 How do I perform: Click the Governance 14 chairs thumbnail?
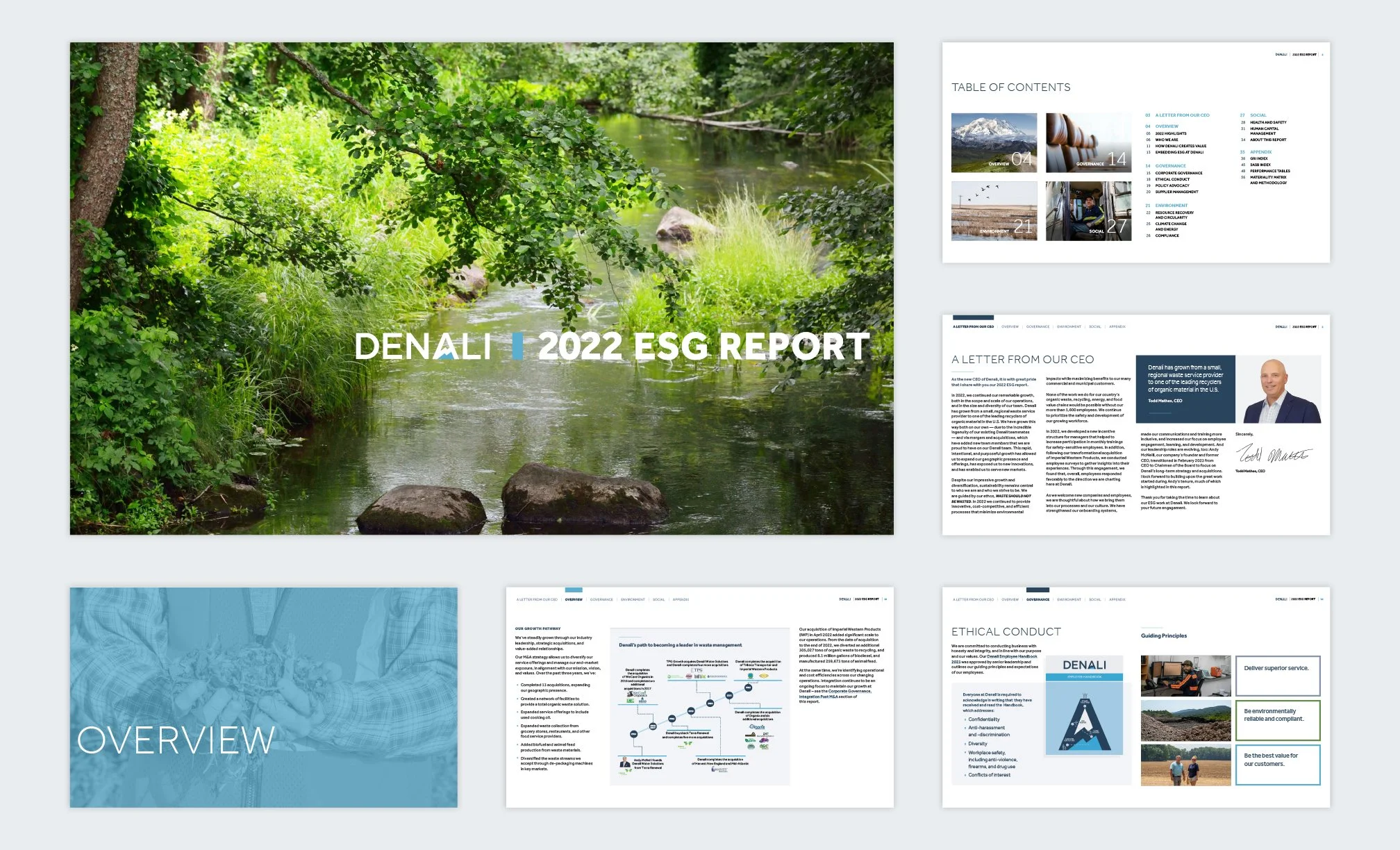click(x=1088, y=142)
